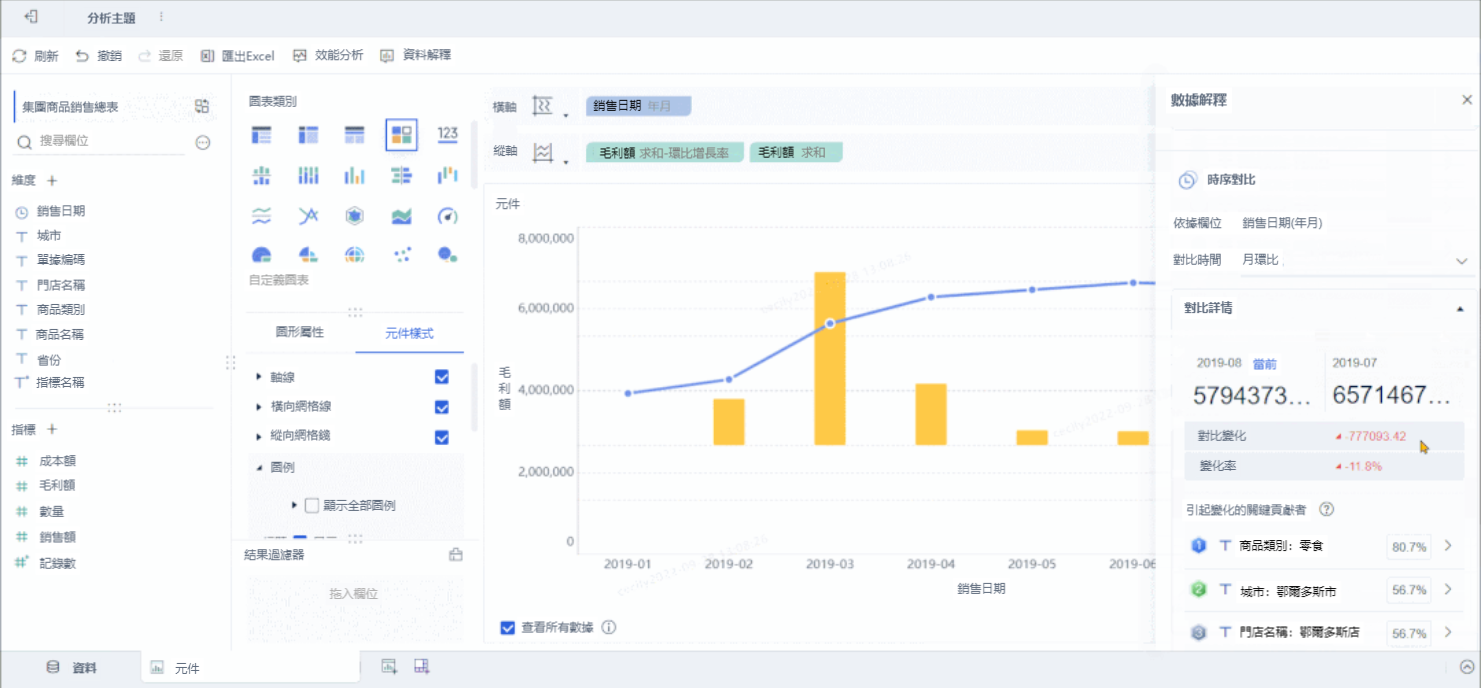Click the 資料解釋 toolbar icon

click(x=388, y=56)
